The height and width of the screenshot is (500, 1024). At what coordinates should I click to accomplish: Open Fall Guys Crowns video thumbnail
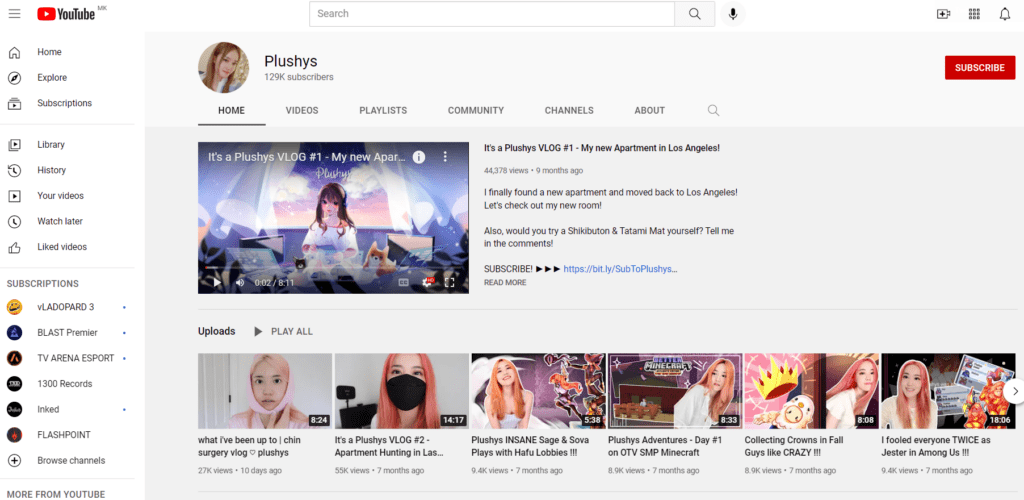[x=811, y=391]
